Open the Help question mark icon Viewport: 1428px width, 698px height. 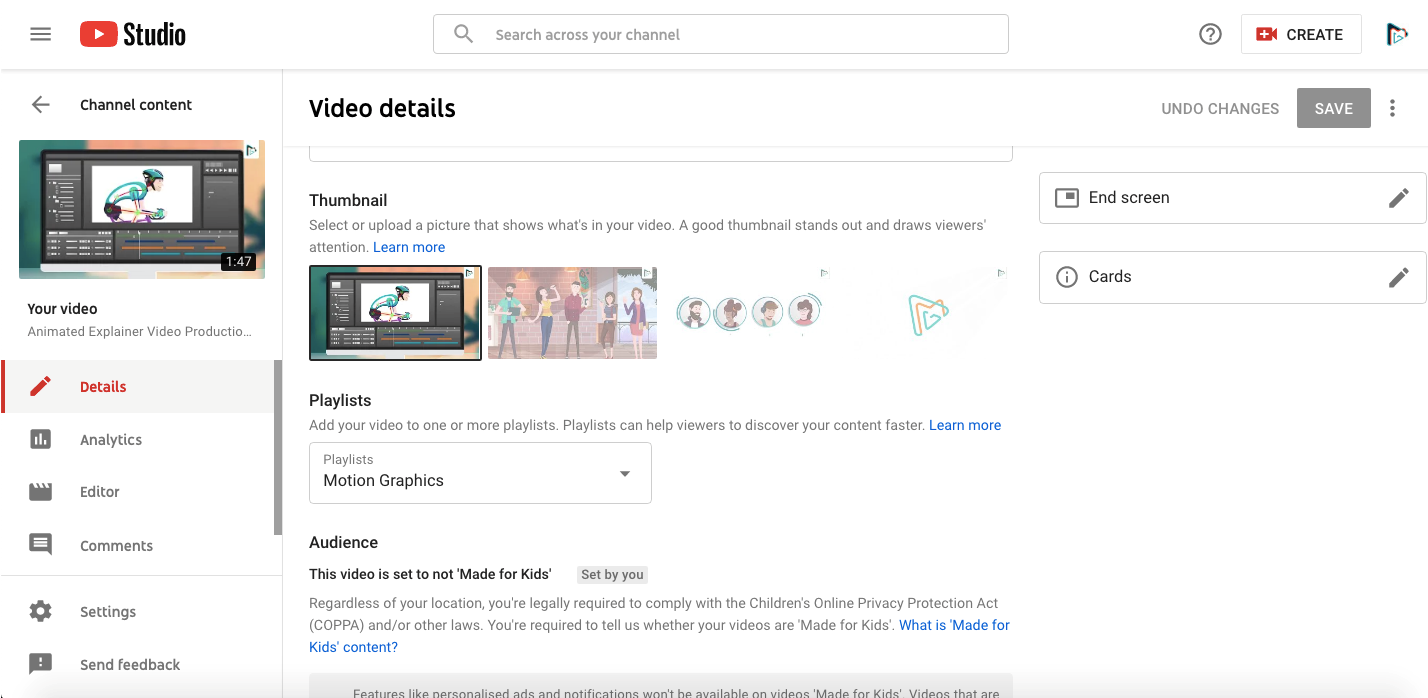pos(1210,34)
